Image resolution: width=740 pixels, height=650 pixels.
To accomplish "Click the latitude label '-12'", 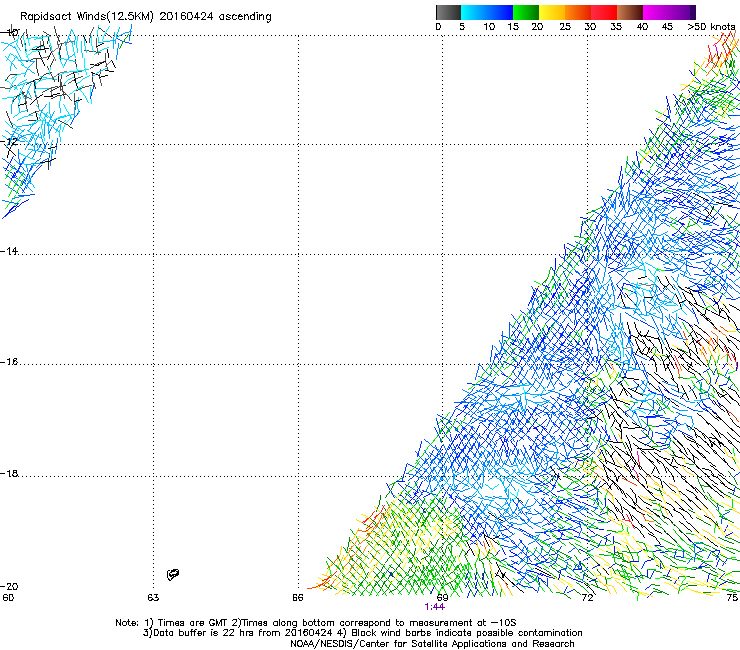I will point(9,141).
